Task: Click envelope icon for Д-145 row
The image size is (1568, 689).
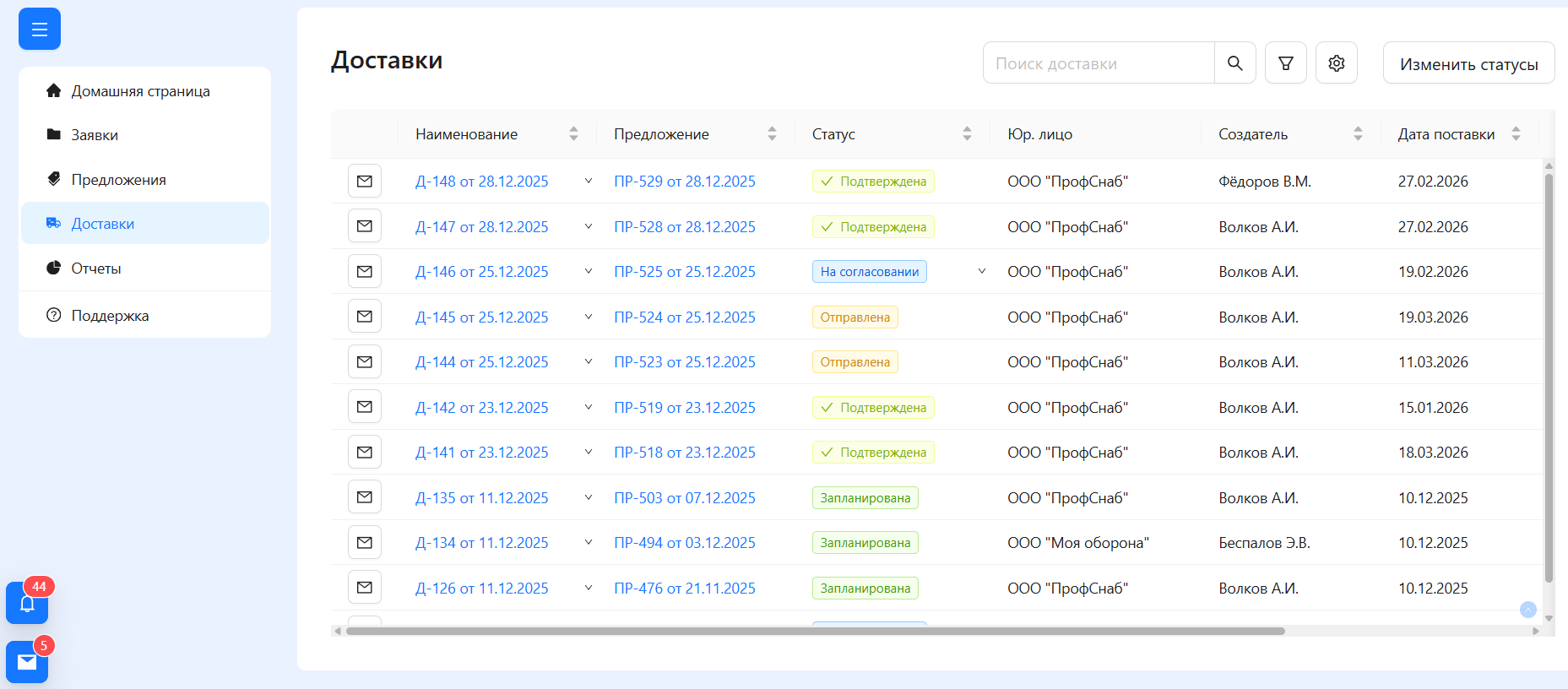Action: coord(365,317)
